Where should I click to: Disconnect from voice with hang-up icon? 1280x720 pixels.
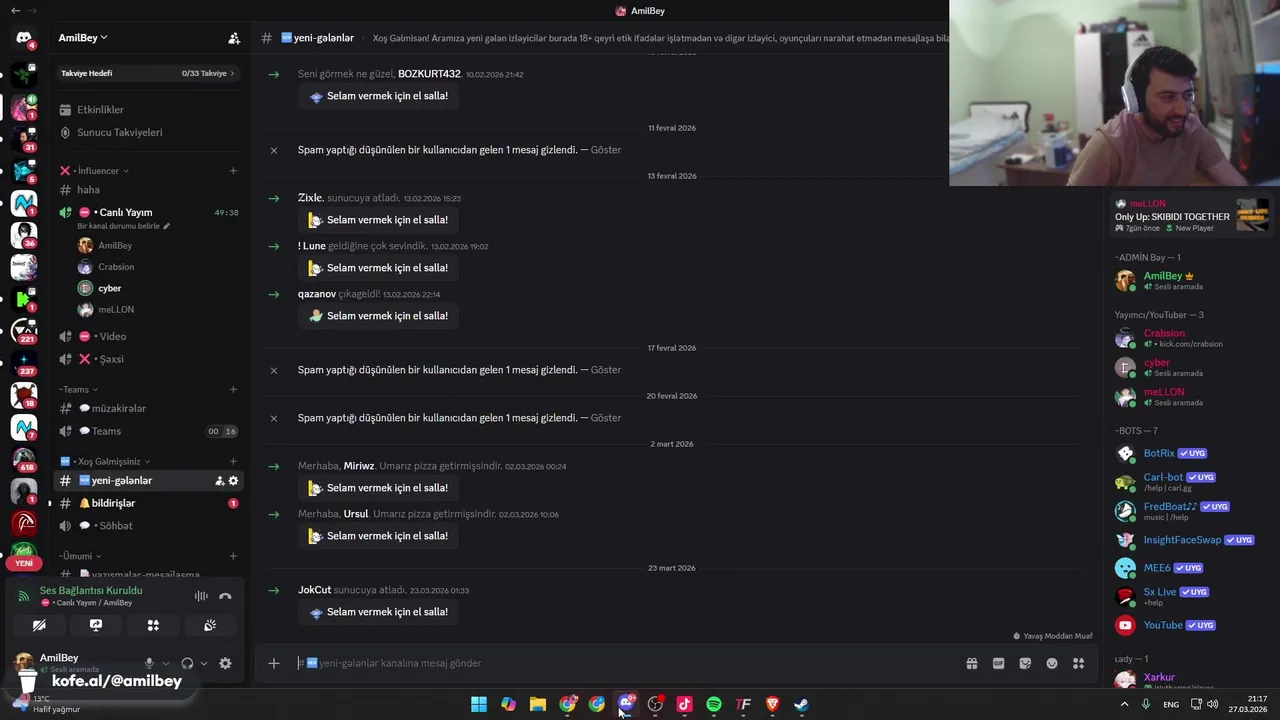click(x=225, y=596)
